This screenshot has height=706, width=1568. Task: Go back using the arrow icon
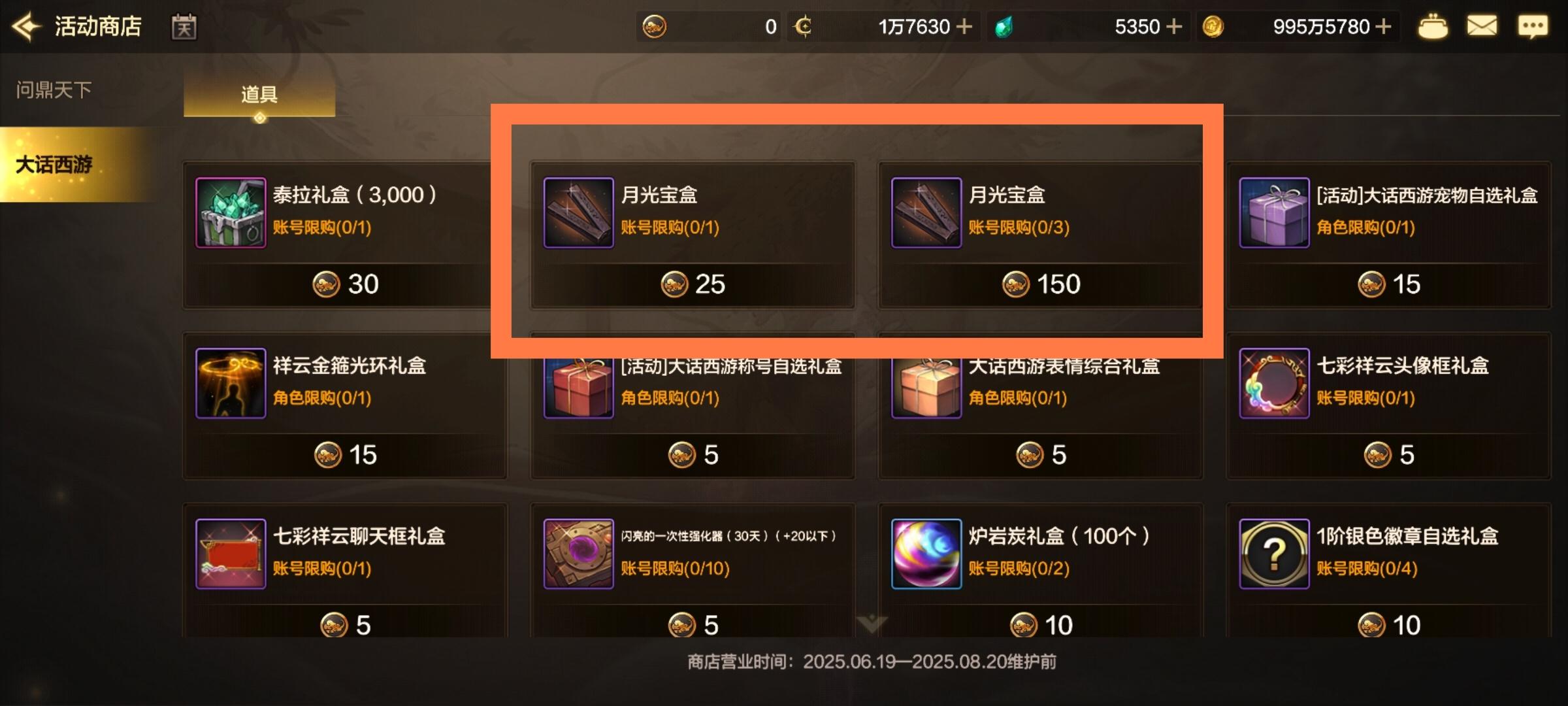point(27,27)
